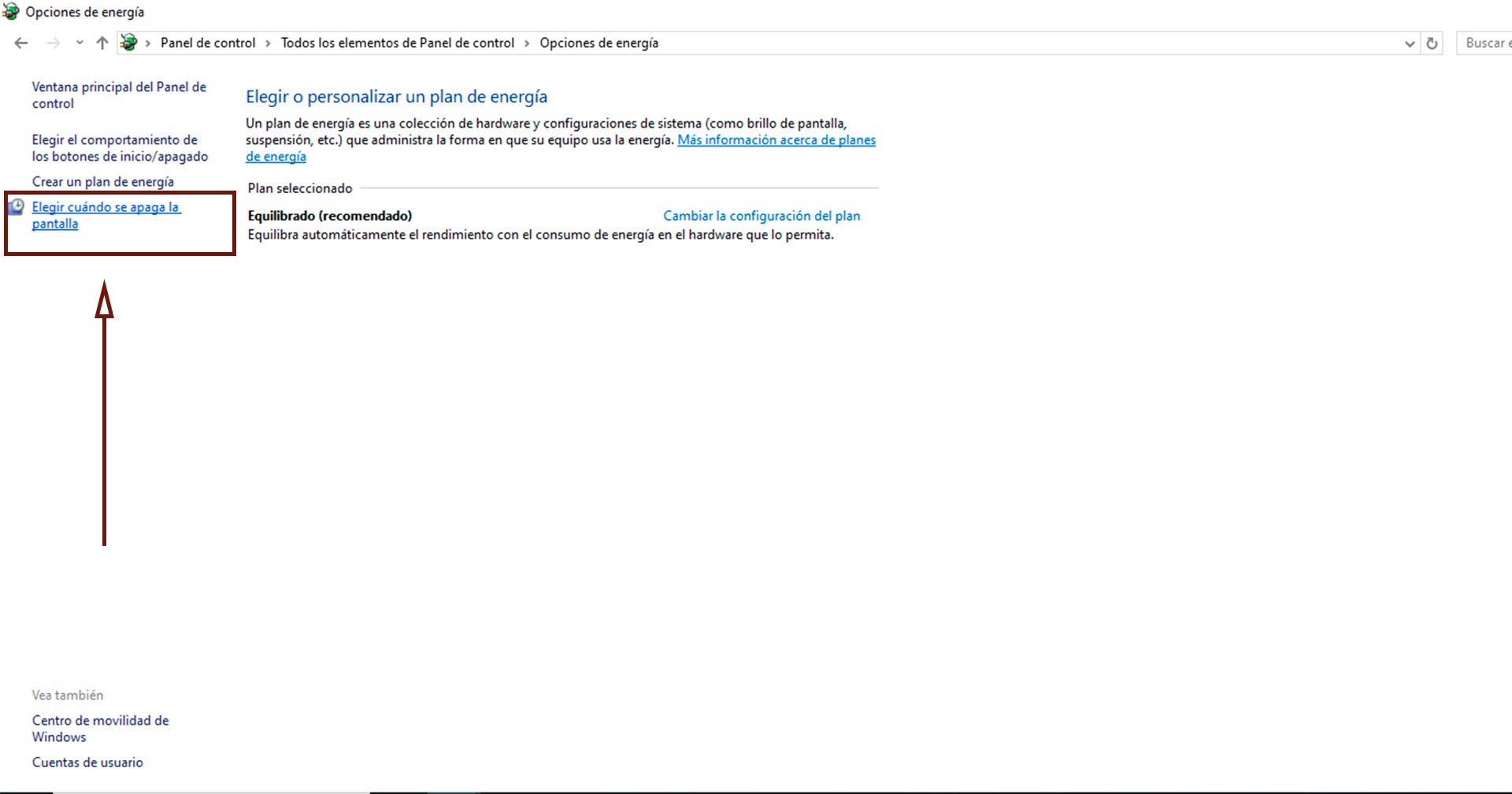Viewport: 1512px width, 794px height.
Task: Click the Buscar search field
Action: point(1485,43)
